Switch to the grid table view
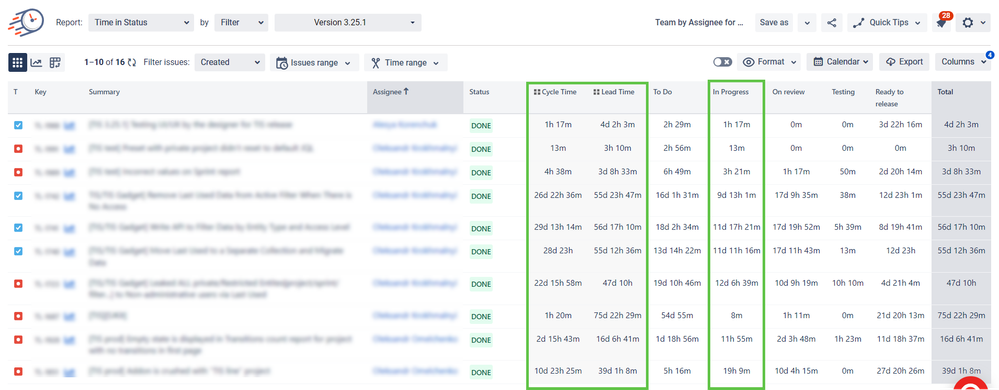The width and height of the screenshot is (999, 390). 18,62
